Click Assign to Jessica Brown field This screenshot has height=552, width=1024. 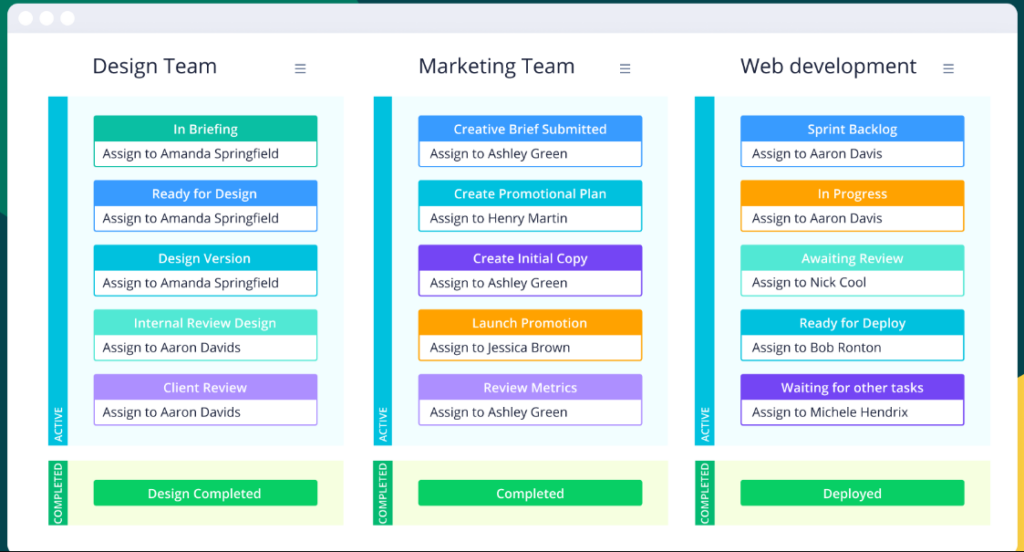point(530,348)
